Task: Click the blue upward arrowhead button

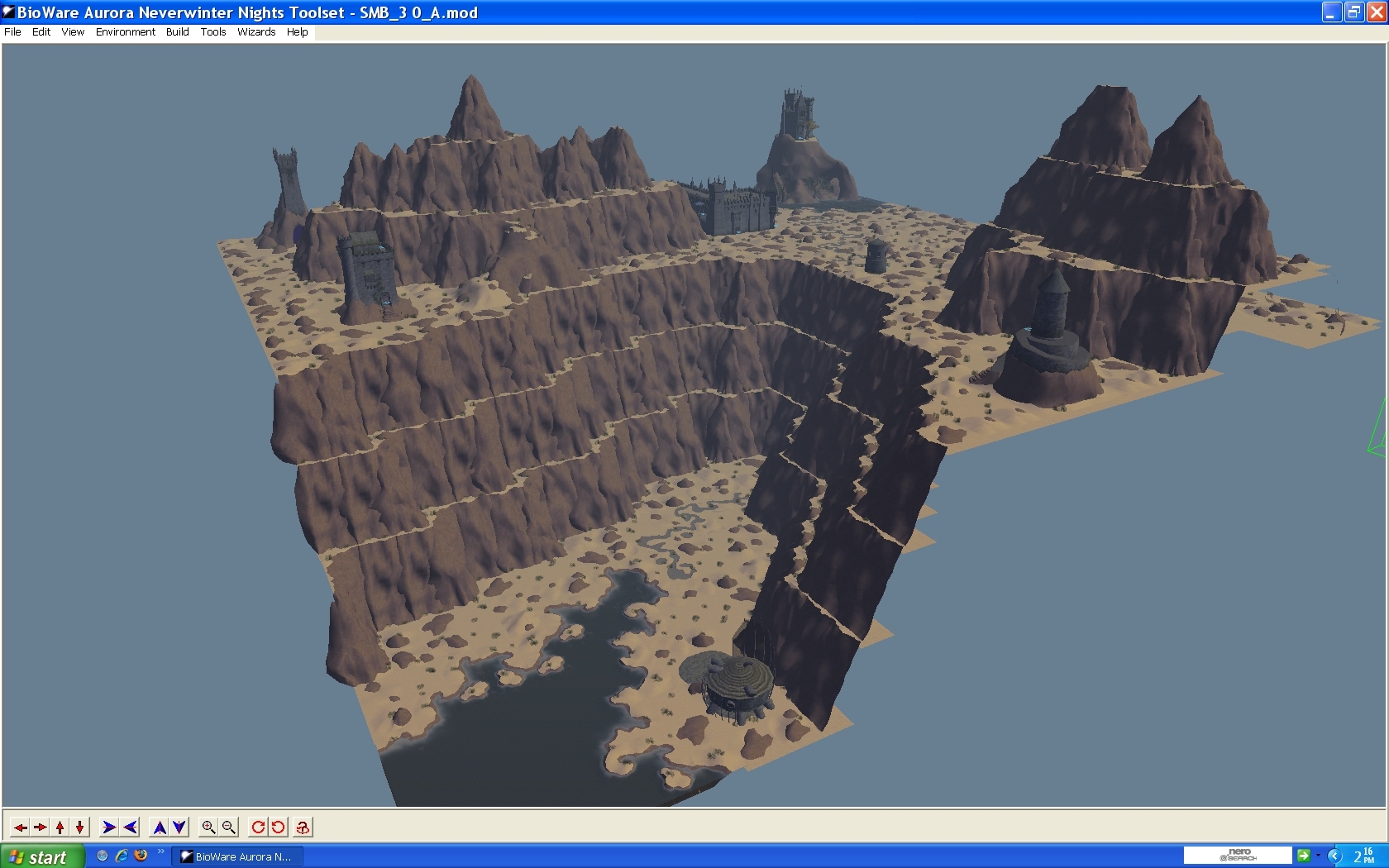Action: pyautogui.click(x=160, y=827)
